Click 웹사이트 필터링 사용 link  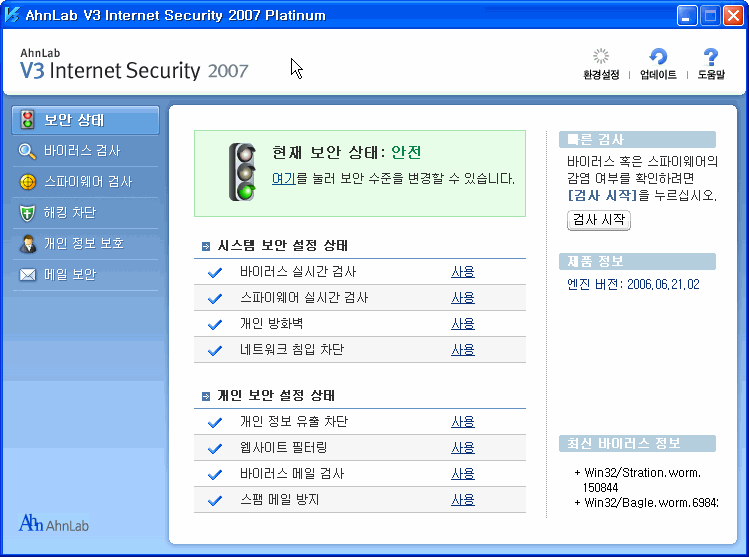[x=463, y=448]
